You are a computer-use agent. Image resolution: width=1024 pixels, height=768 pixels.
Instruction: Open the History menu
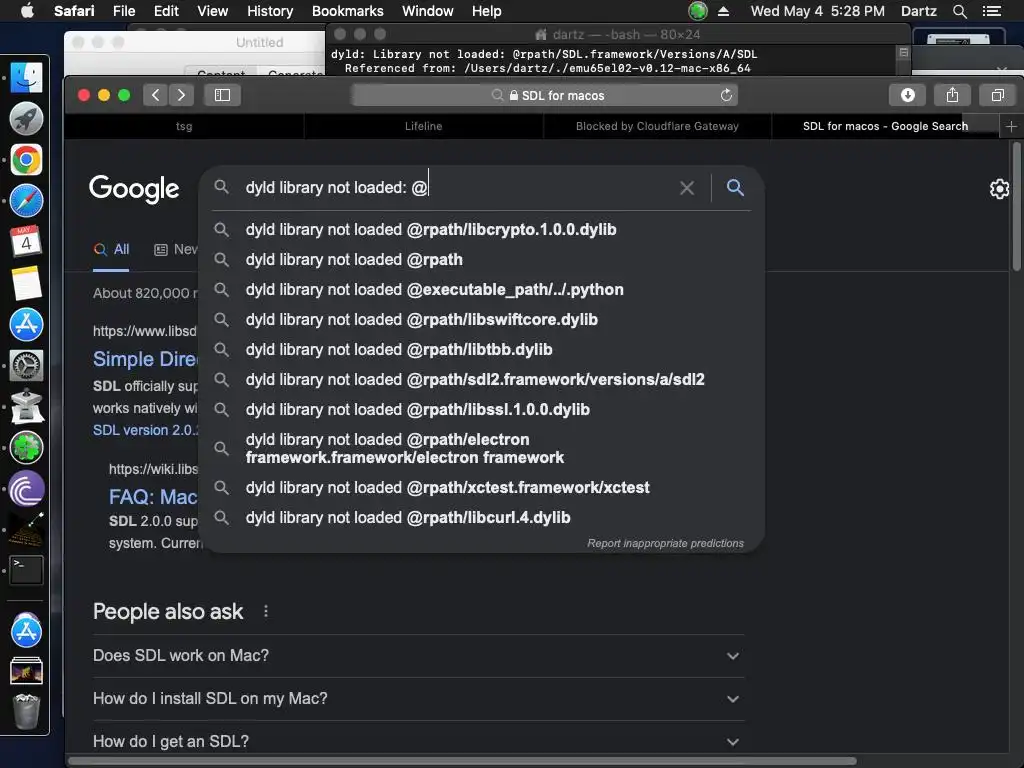coord(270,11)
